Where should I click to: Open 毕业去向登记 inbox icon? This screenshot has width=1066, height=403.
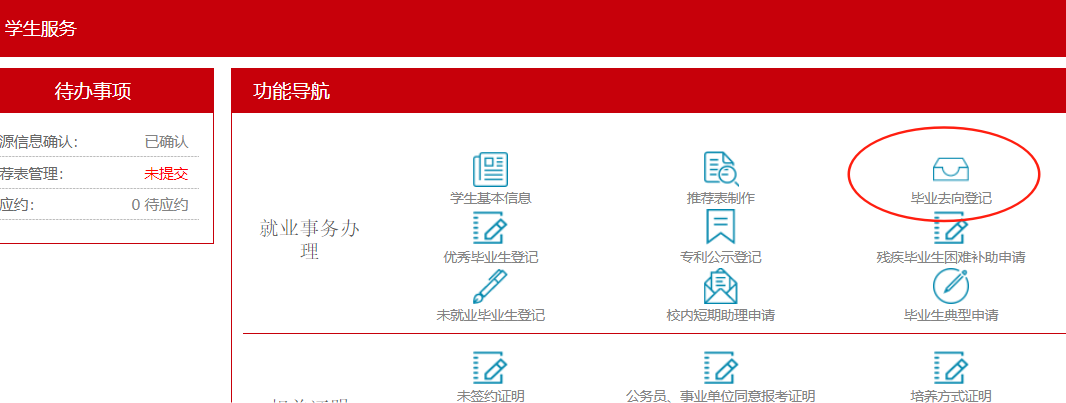tap(950, 169)
